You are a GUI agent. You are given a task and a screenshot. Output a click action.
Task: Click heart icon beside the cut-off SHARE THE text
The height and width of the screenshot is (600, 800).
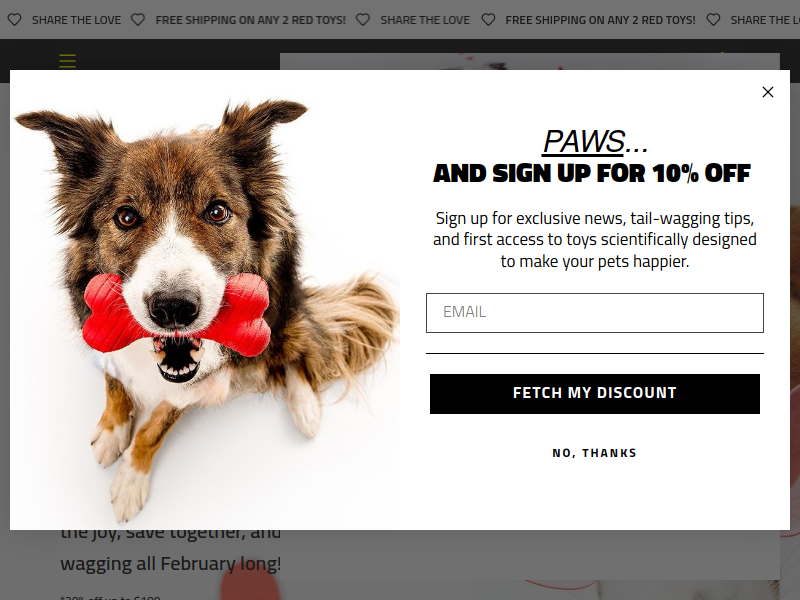coord(713,20)
